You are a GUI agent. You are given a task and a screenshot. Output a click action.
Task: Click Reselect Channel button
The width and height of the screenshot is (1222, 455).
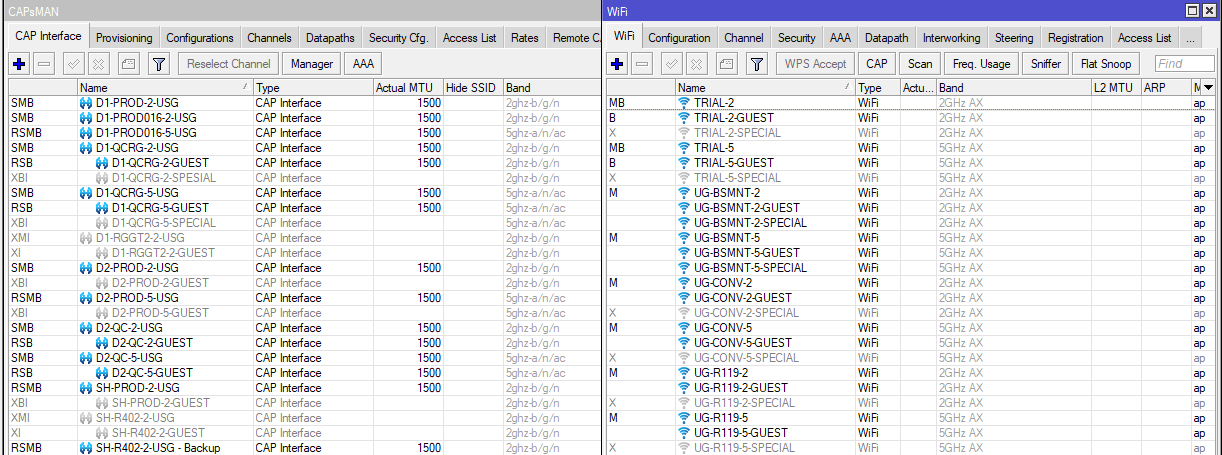[x=229, y=64]
